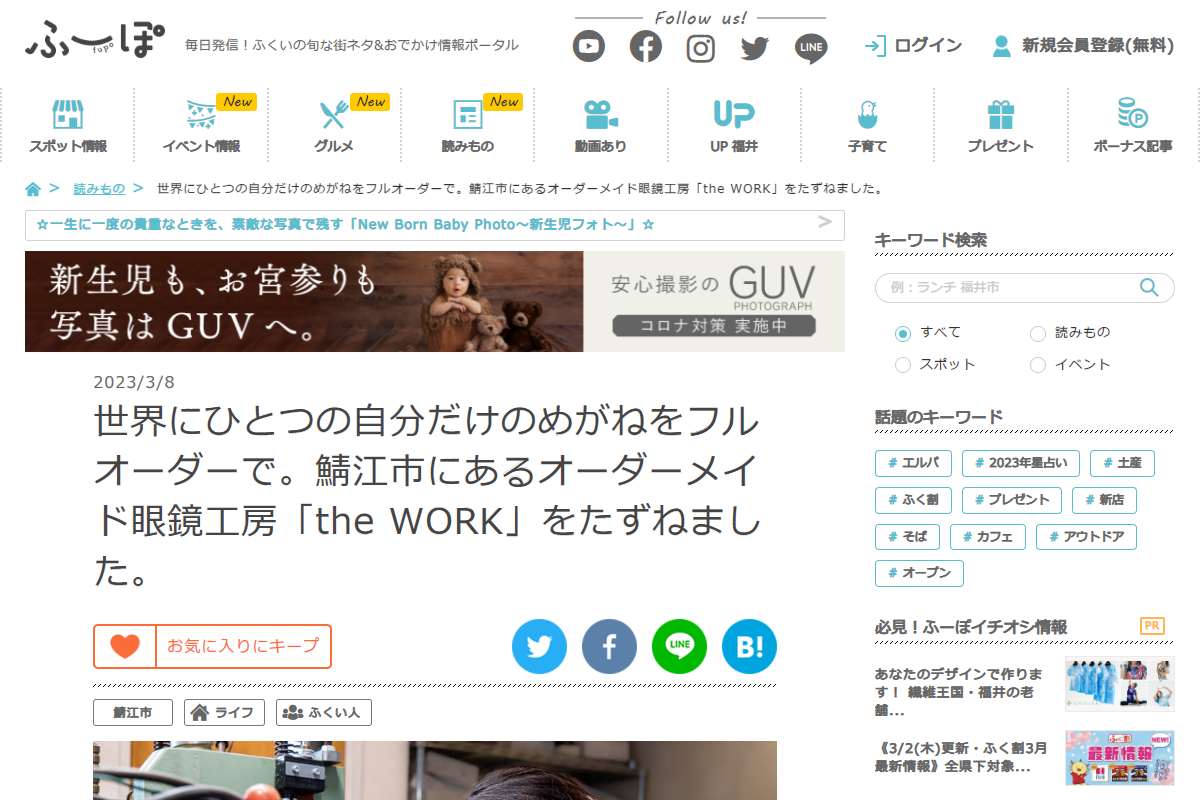Select the スポット radio button
1200x800 pixels.
pyautogui.click(x=903, y=365)
